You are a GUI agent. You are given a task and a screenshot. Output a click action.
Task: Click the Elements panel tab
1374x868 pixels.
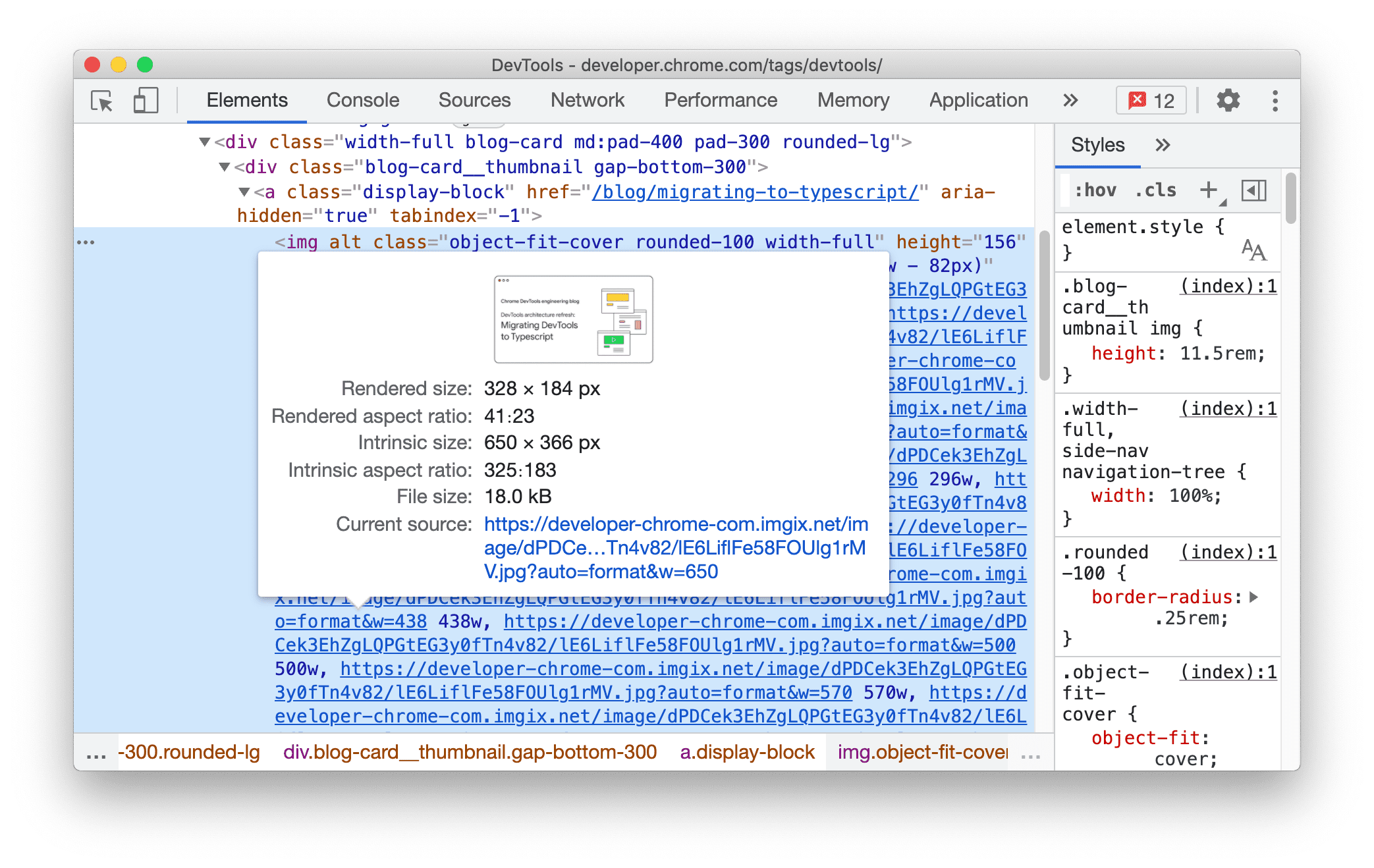coord(247,99)
